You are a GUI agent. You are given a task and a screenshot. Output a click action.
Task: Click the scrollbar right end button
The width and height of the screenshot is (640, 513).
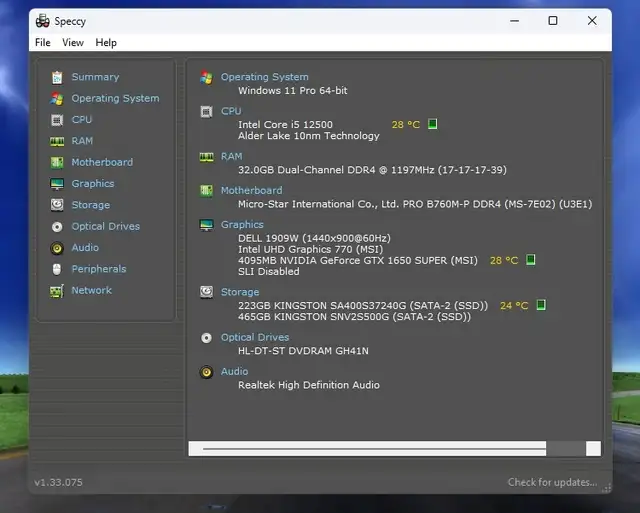point(593,449)
